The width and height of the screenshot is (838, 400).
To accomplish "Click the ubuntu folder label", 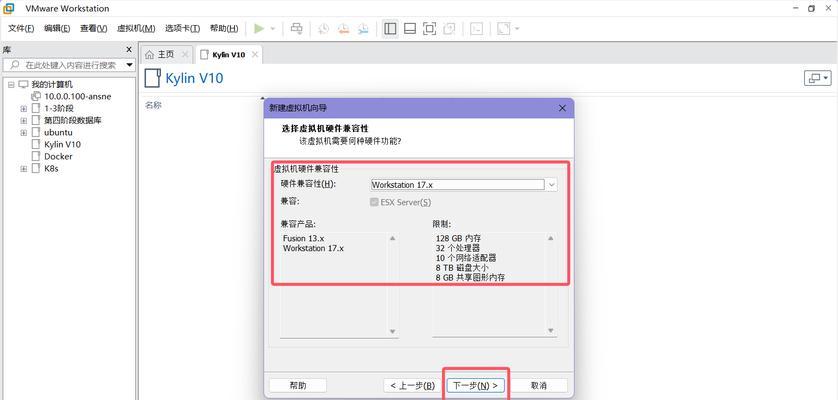I will 58,133.
